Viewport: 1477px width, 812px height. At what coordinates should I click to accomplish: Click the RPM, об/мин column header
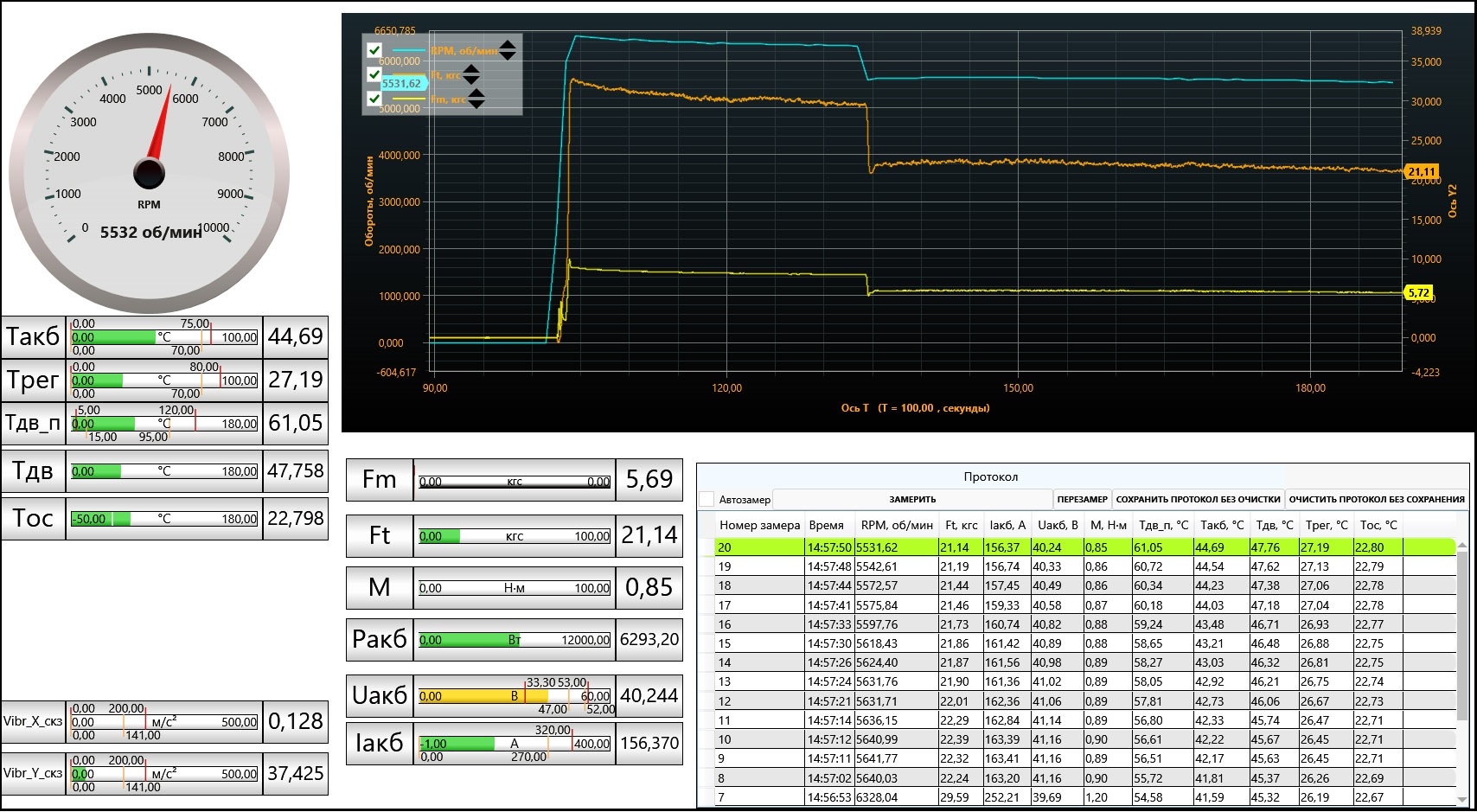(897, 525)
